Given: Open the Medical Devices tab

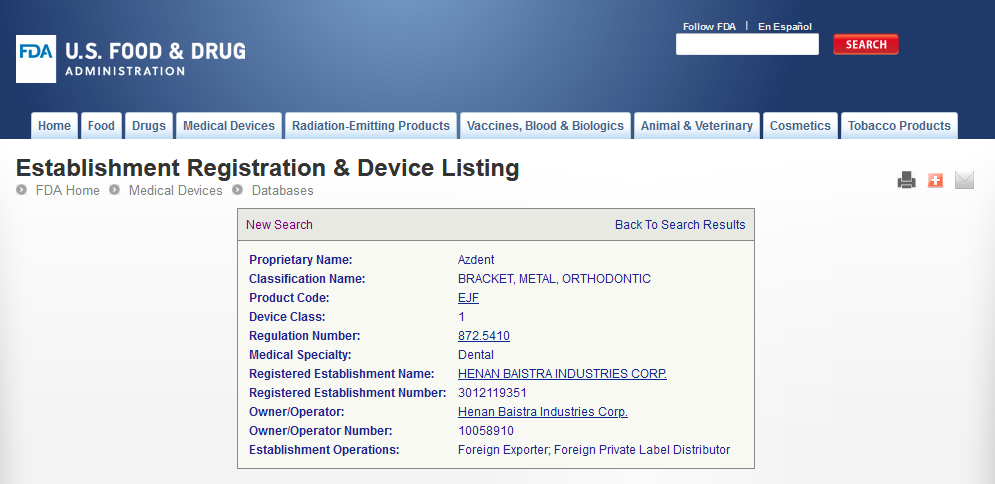Looking at the screenshot, I should [229, 126].
